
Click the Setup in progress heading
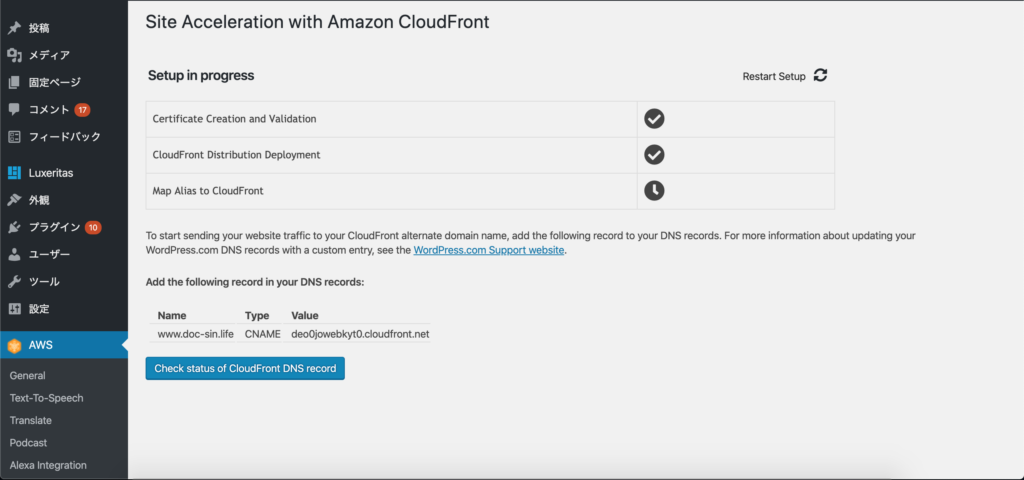pos(201,76)
